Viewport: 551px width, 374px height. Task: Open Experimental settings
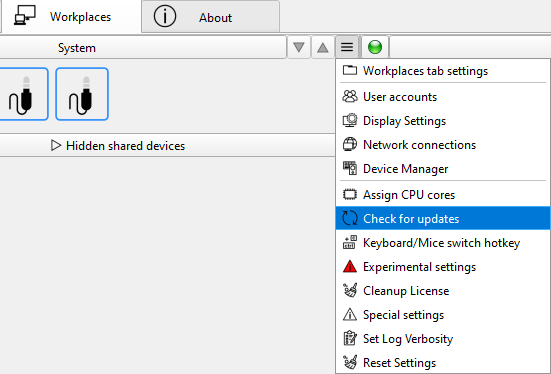(443, 266)
